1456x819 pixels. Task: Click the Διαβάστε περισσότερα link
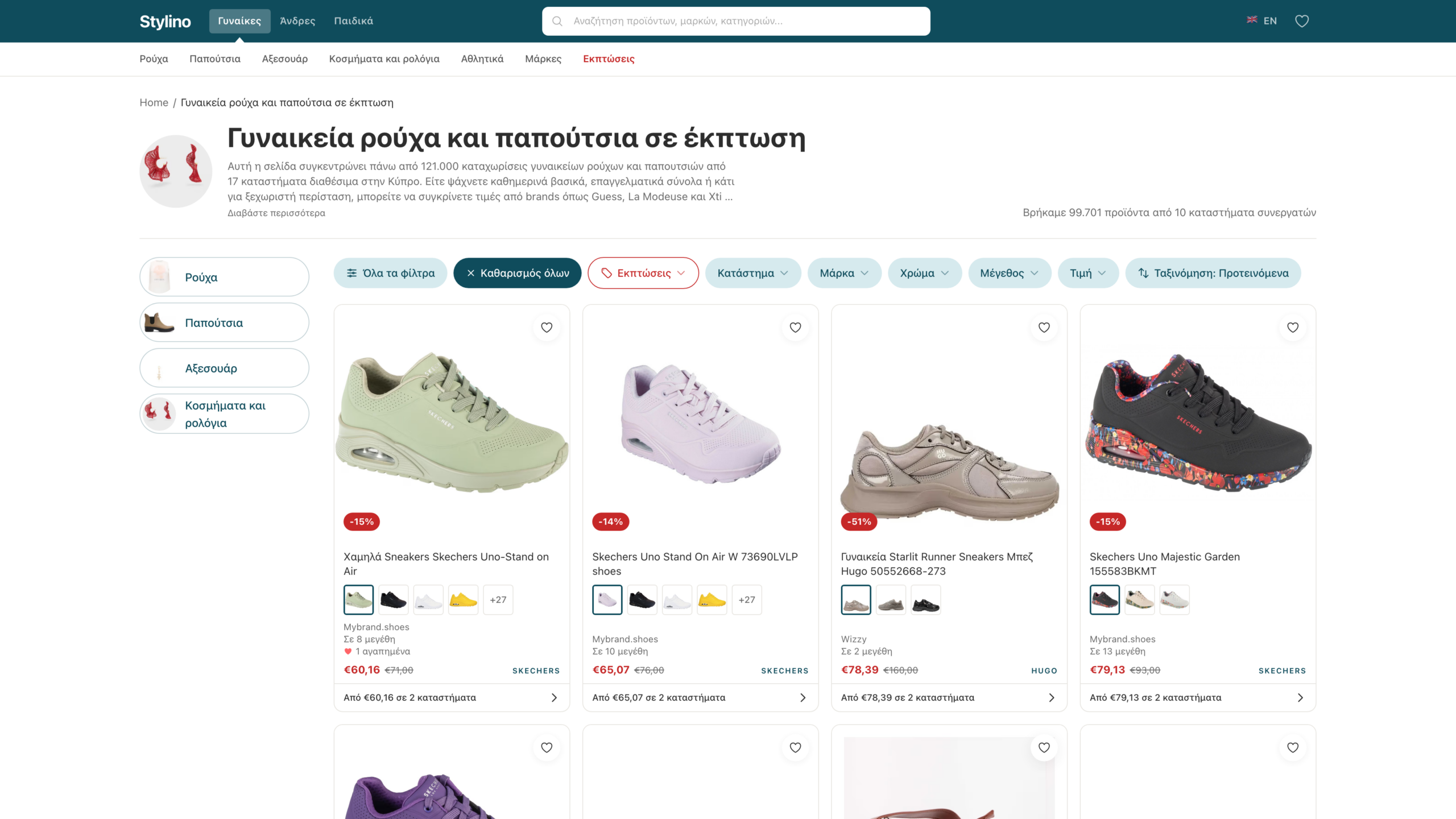coord(276,213)
